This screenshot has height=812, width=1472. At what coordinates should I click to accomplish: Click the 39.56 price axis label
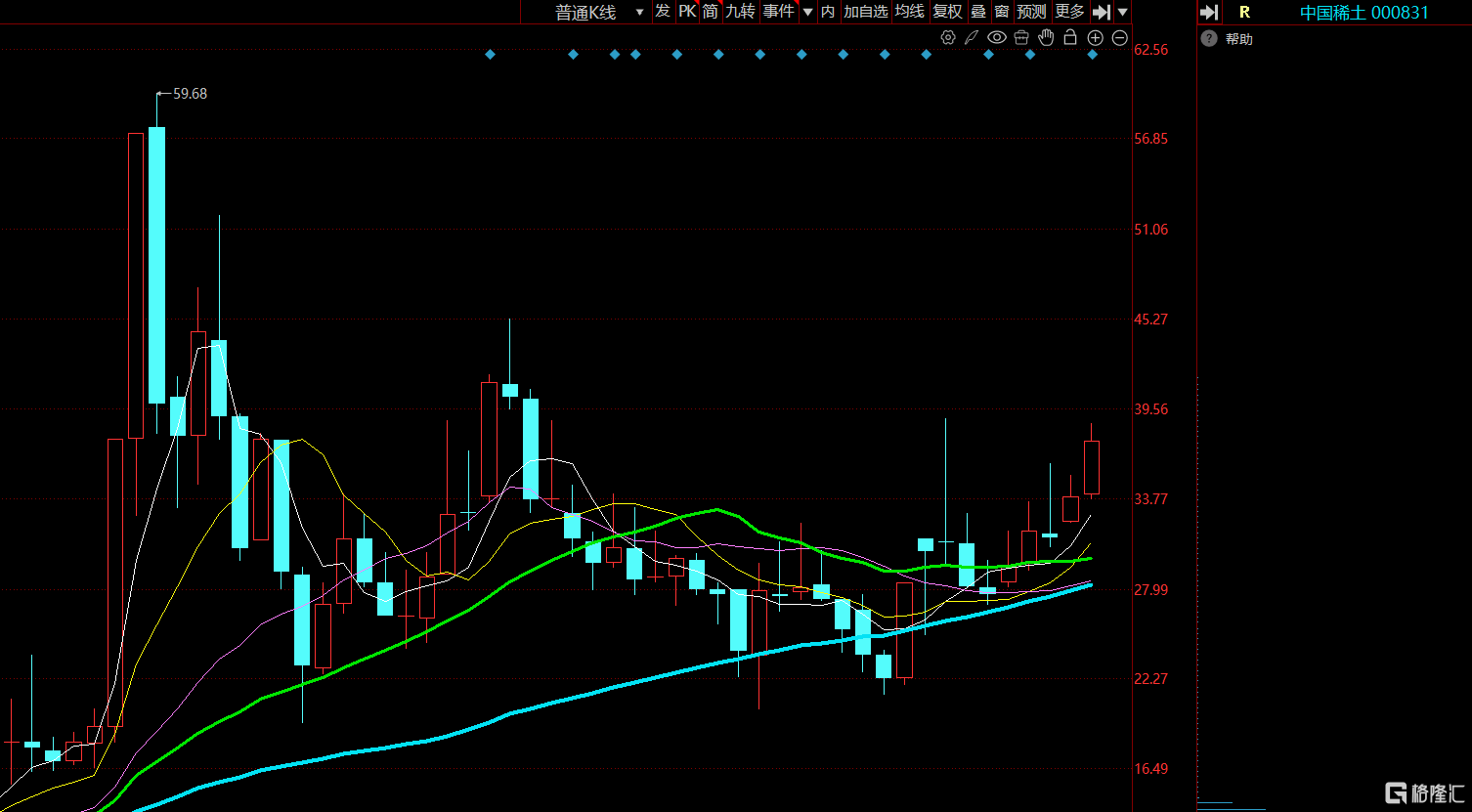(1151, 409)
